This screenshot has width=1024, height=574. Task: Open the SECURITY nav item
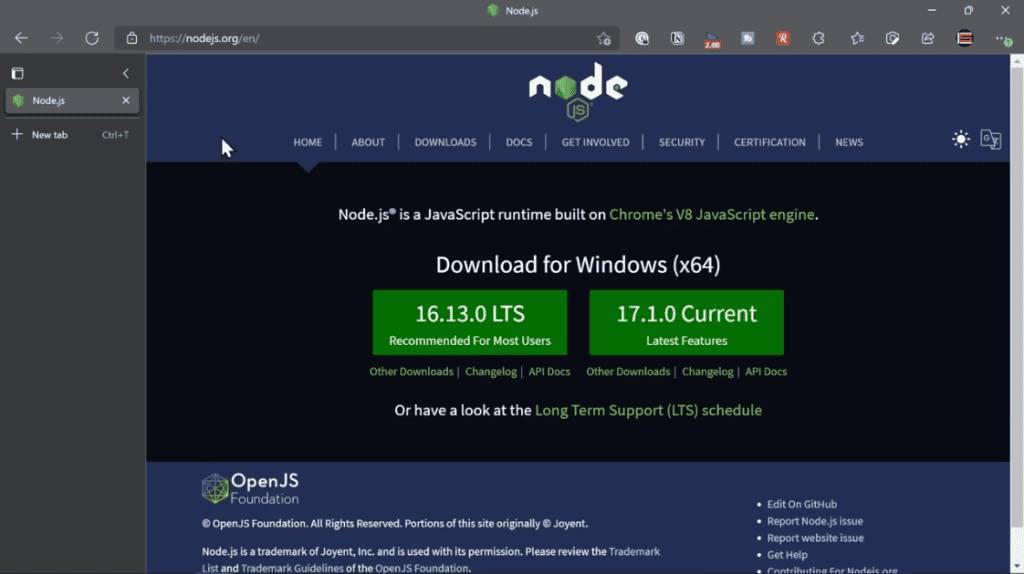[x=682, y=142]
